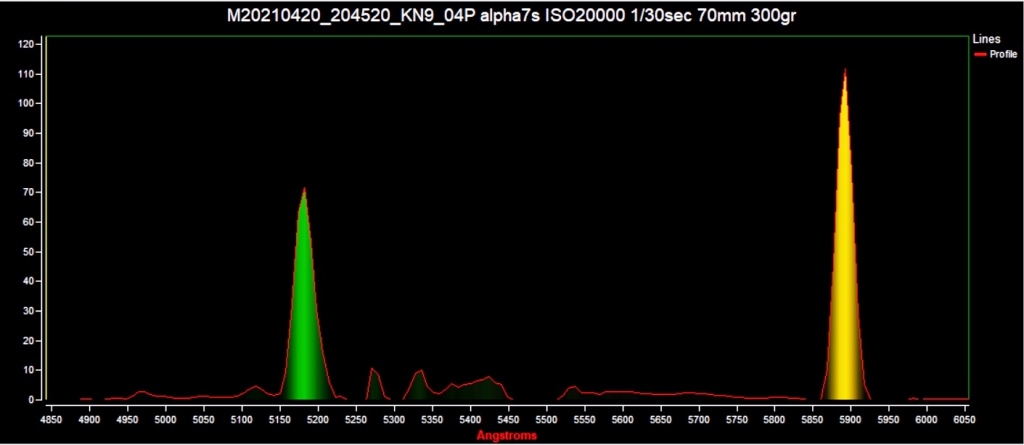Click the 6050 x-axis tick label
The width and height of the screenshot is (1024, 445).
point(964,418)
